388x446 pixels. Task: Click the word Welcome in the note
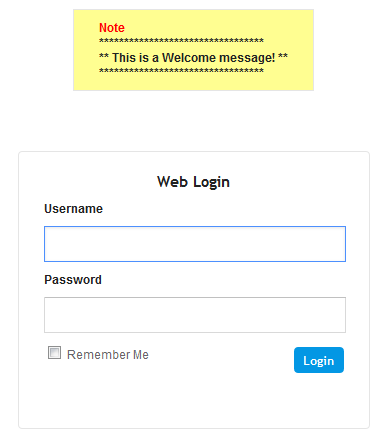point(189,57)
